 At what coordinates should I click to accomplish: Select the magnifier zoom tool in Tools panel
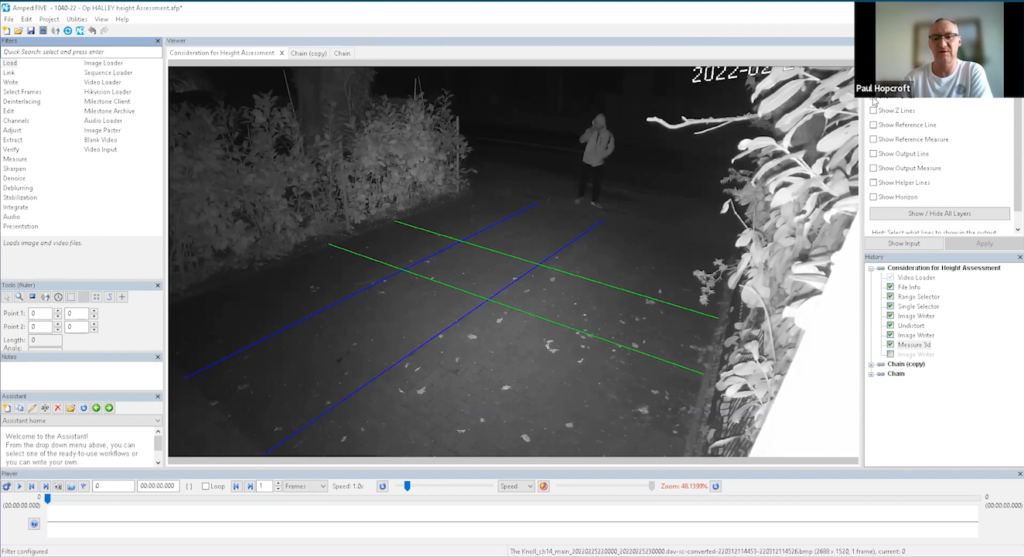point(20,297)
